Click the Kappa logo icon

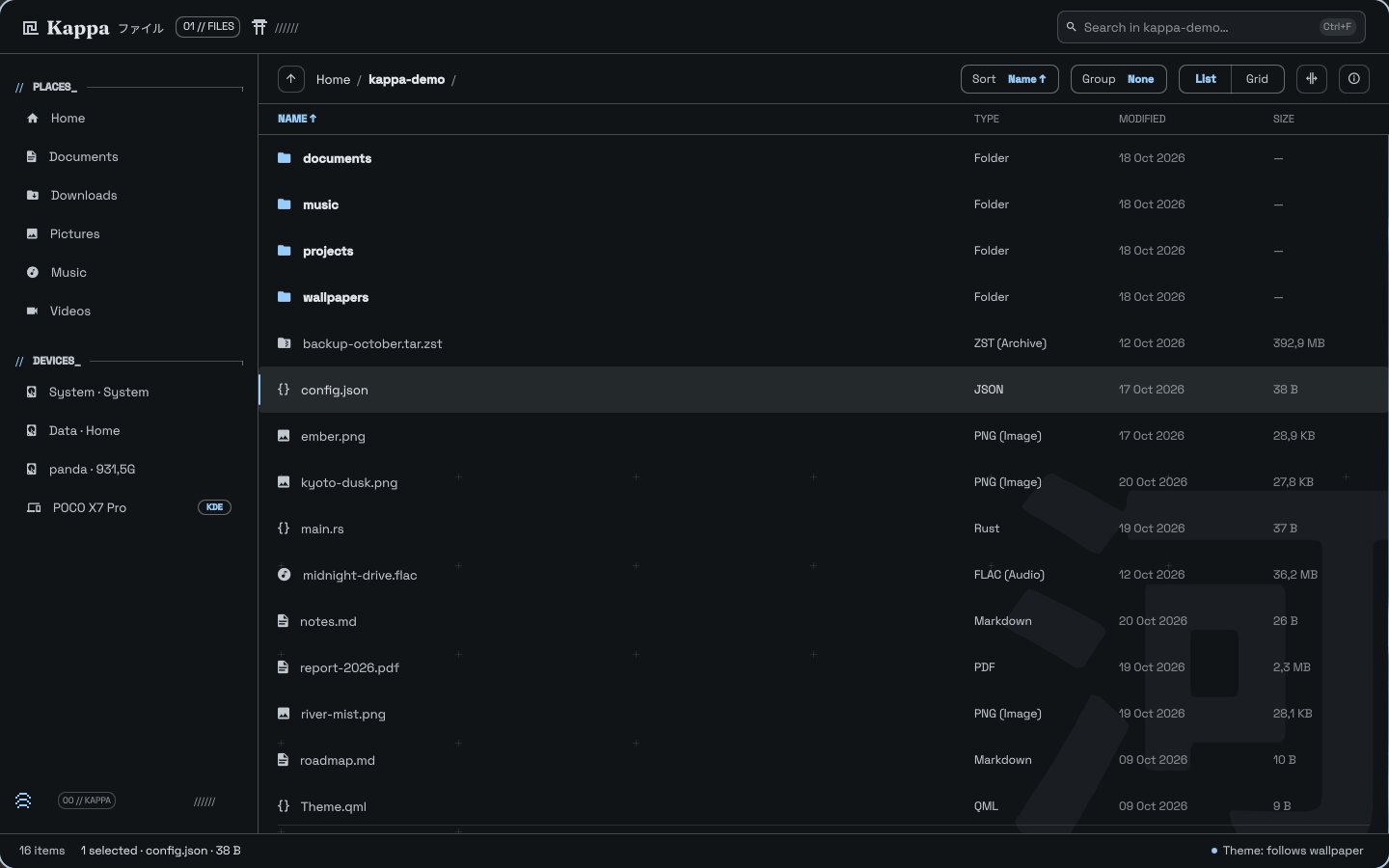coord(30,28)
